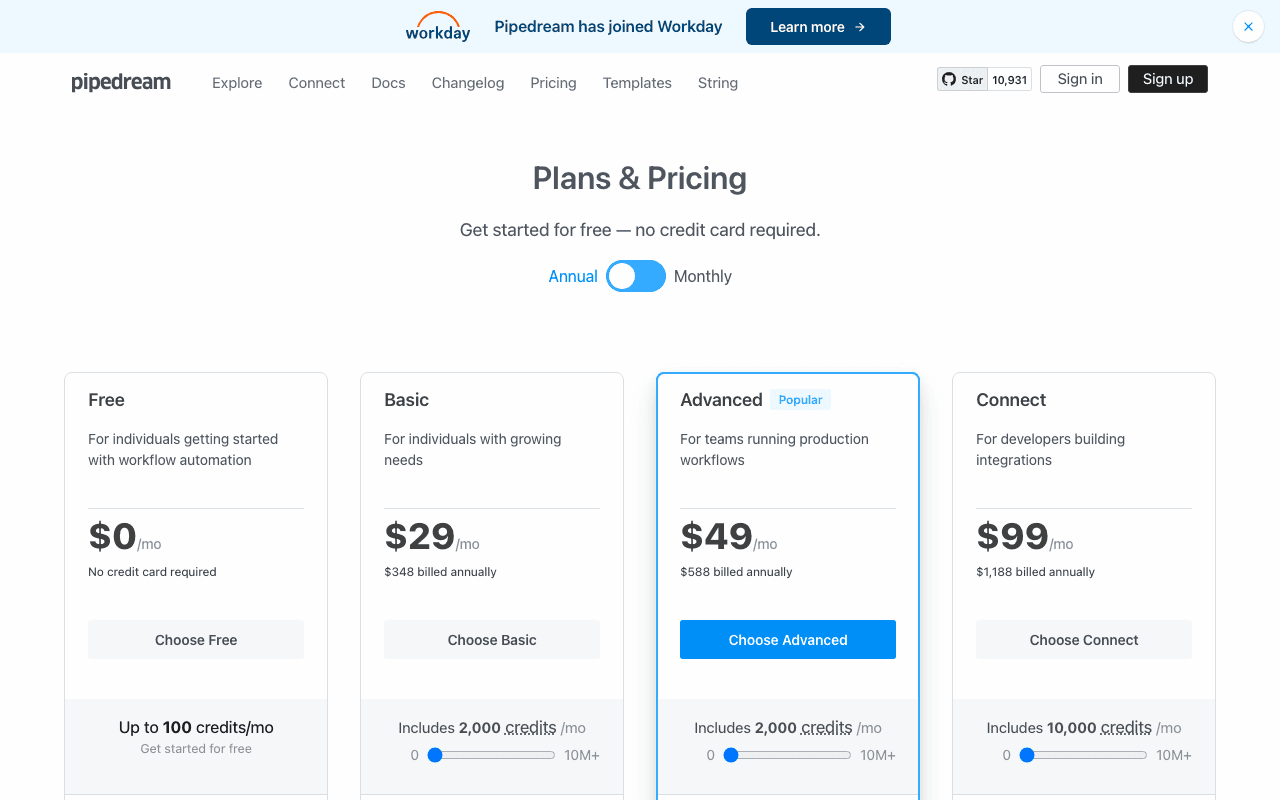Click the credits tooltip in Advanced plan
This screenshot has height=800, width=1280.
(x=826, y=728)
